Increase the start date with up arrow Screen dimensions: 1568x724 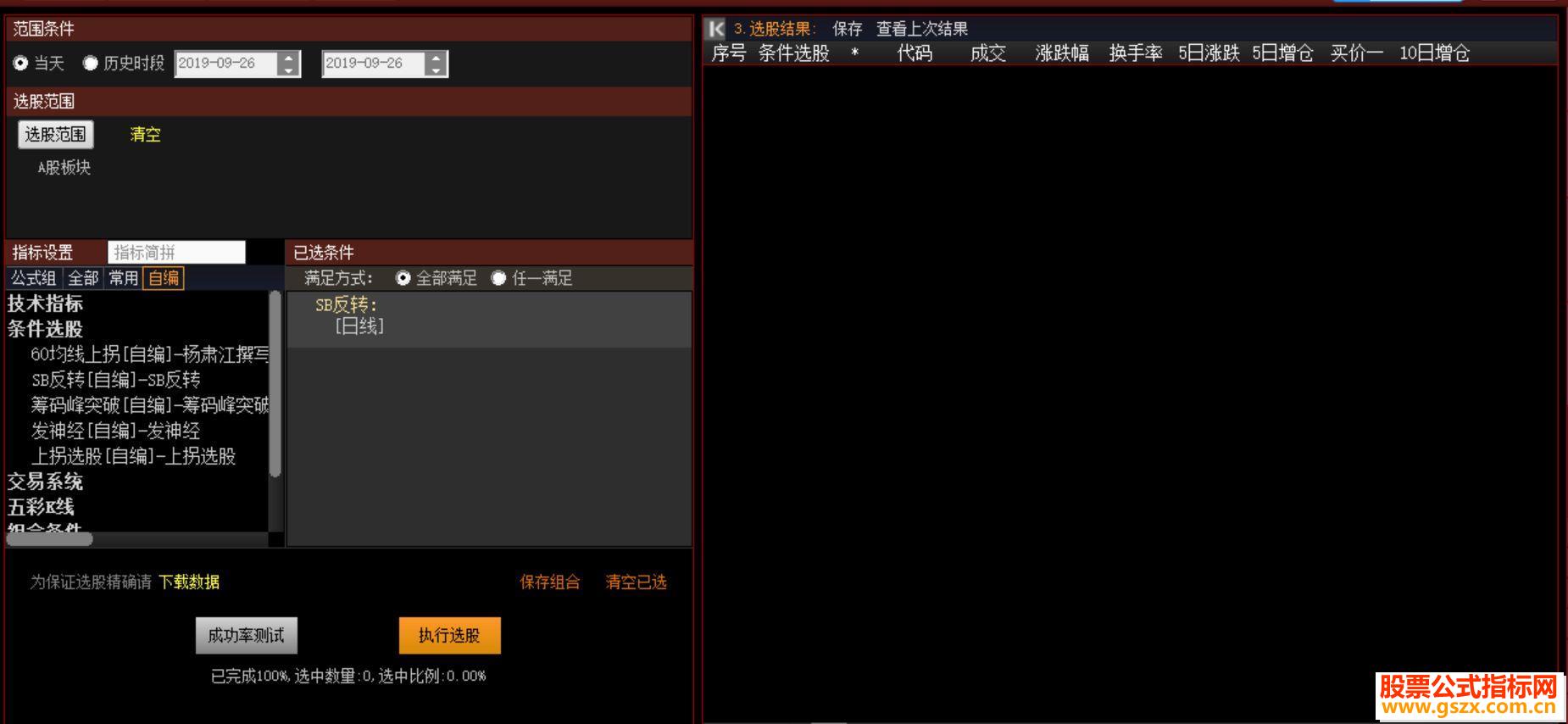pos(289,58)
